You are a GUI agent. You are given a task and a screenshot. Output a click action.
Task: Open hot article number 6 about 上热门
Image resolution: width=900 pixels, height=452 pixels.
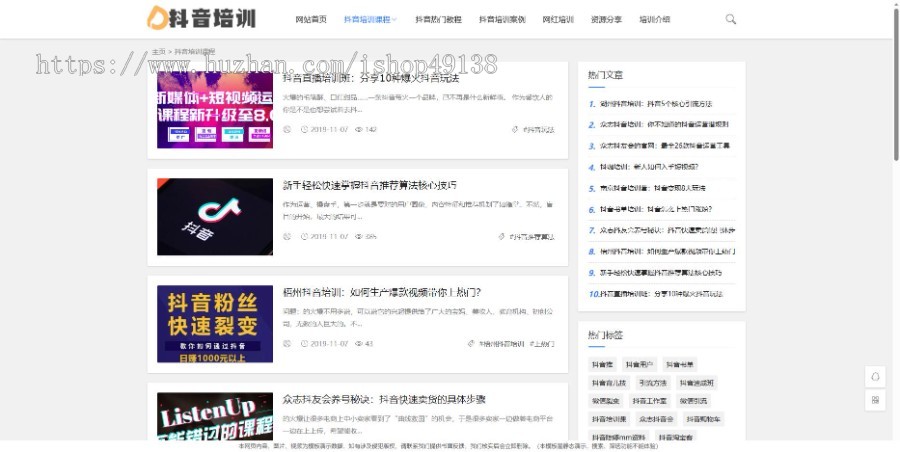pos(655,209)
